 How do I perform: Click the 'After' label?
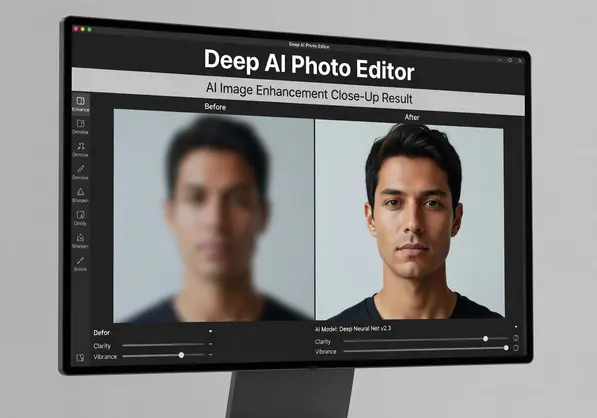(x=412, y=117)
